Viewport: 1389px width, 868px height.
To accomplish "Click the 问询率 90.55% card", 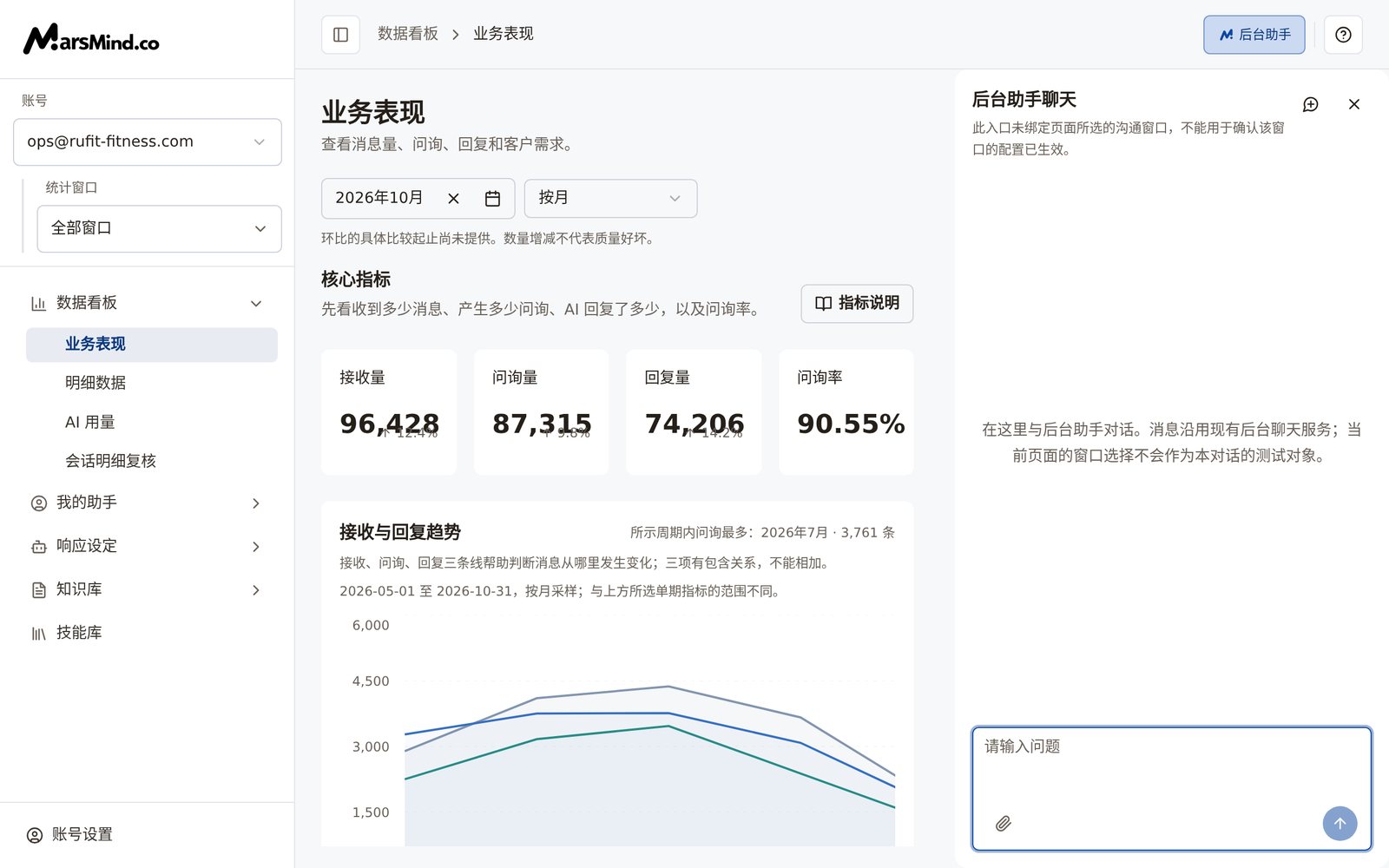I will (846, 412).
